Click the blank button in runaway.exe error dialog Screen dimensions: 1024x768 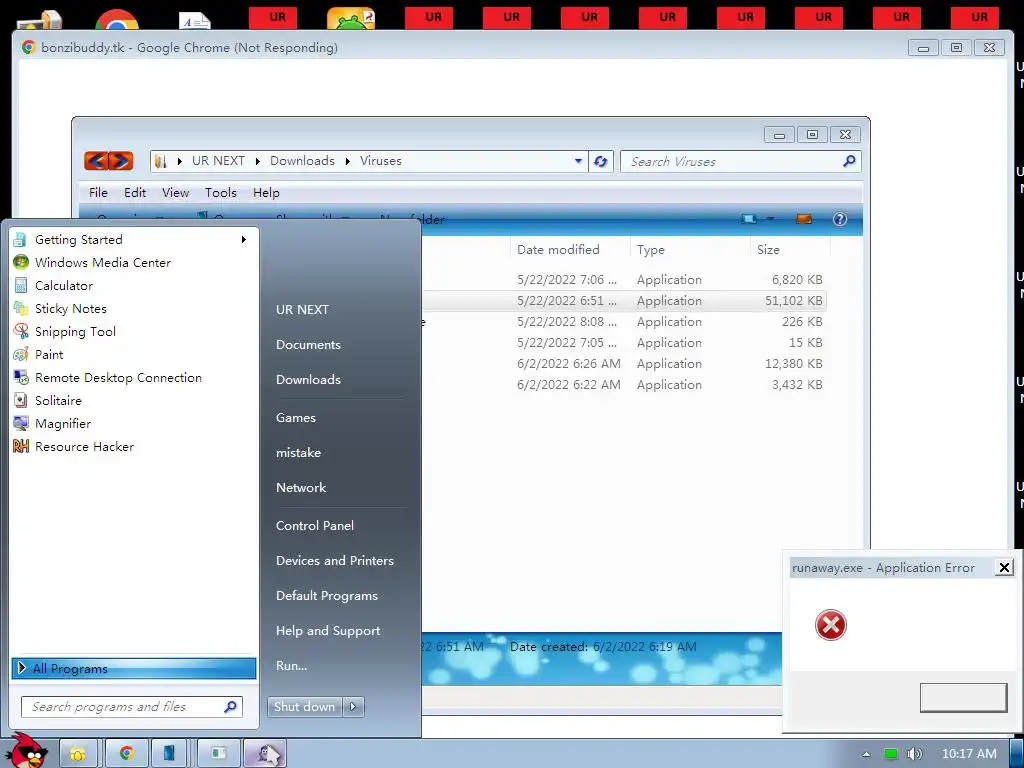(963, 697)
